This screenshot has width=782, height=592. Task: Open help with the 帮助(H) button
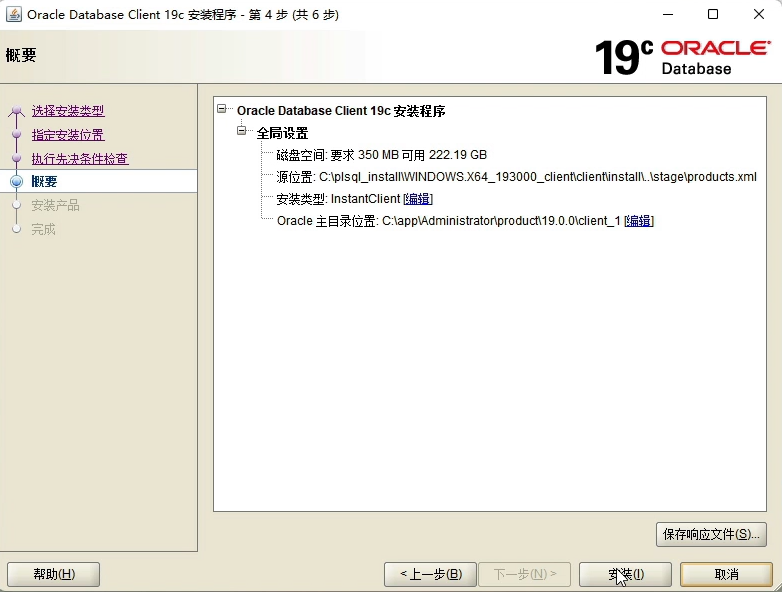(x=53, y=575)
